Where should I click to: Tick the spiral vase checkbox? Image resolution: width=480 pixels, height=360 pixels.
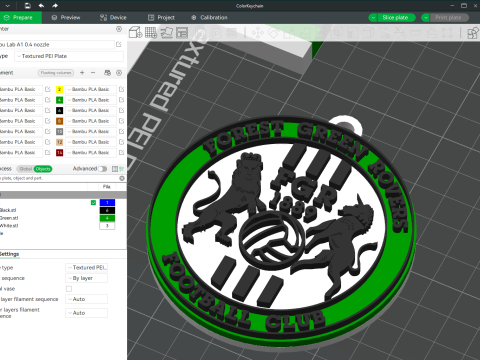coord(69,289)
